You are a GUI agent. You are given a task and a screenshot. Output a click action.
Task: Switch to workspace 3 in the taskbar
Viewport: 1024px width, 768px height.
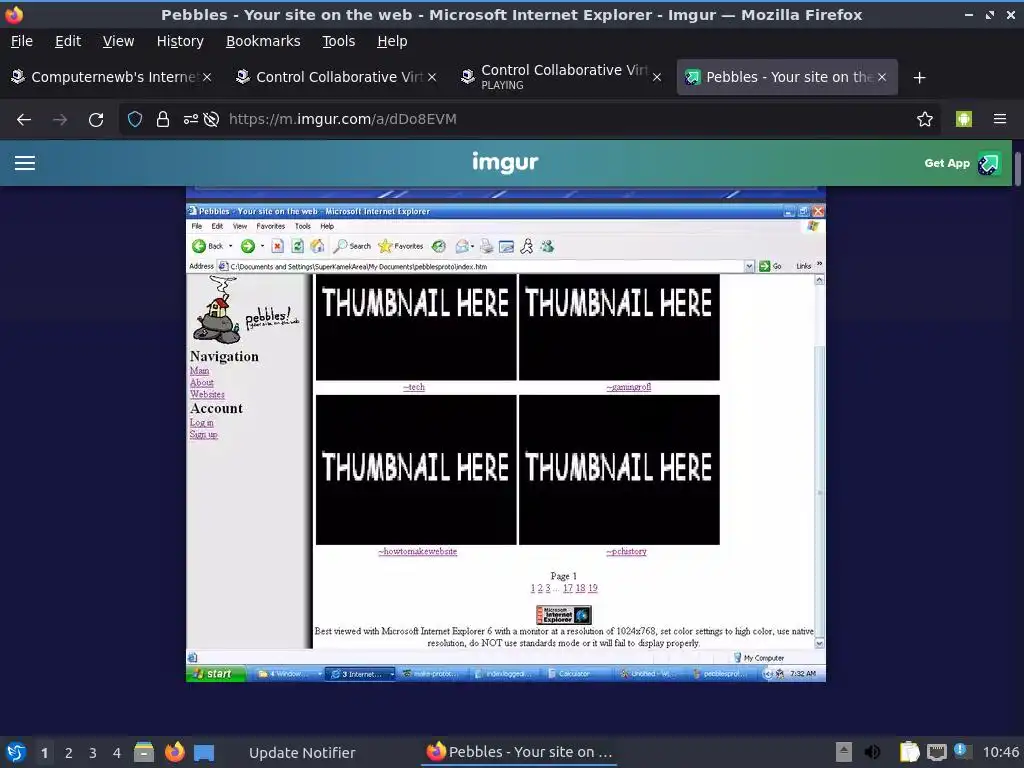[93, 753]
